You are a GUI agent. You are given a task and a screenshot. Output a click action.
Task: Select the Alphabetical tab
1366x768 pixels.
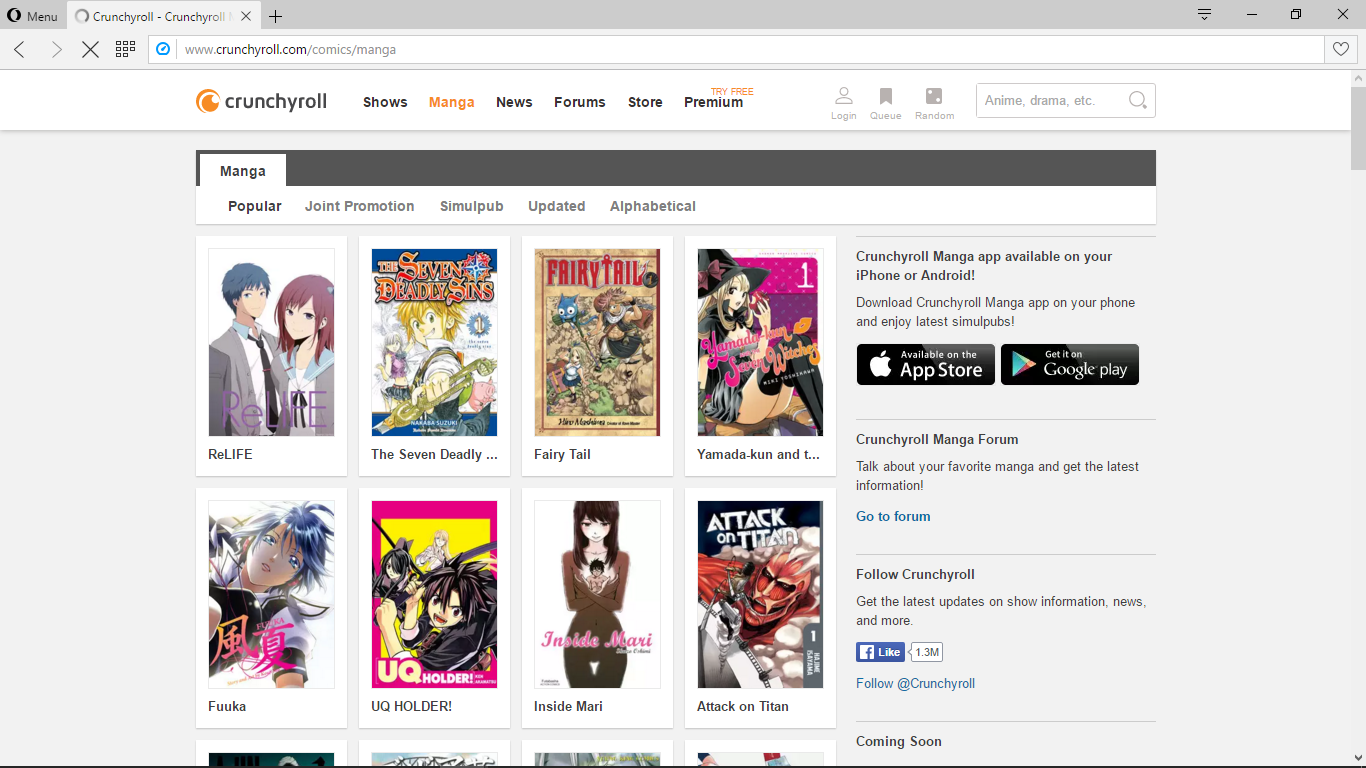point(653,206)
